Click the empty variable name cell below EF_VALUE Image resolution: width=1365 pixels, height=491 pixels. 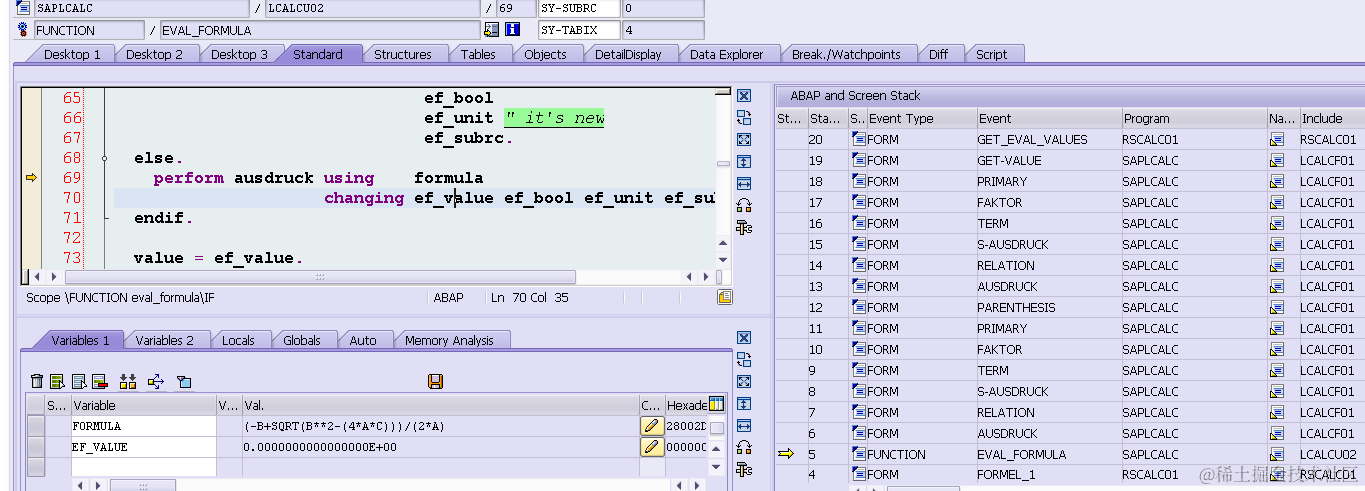[x=143, y=467]
